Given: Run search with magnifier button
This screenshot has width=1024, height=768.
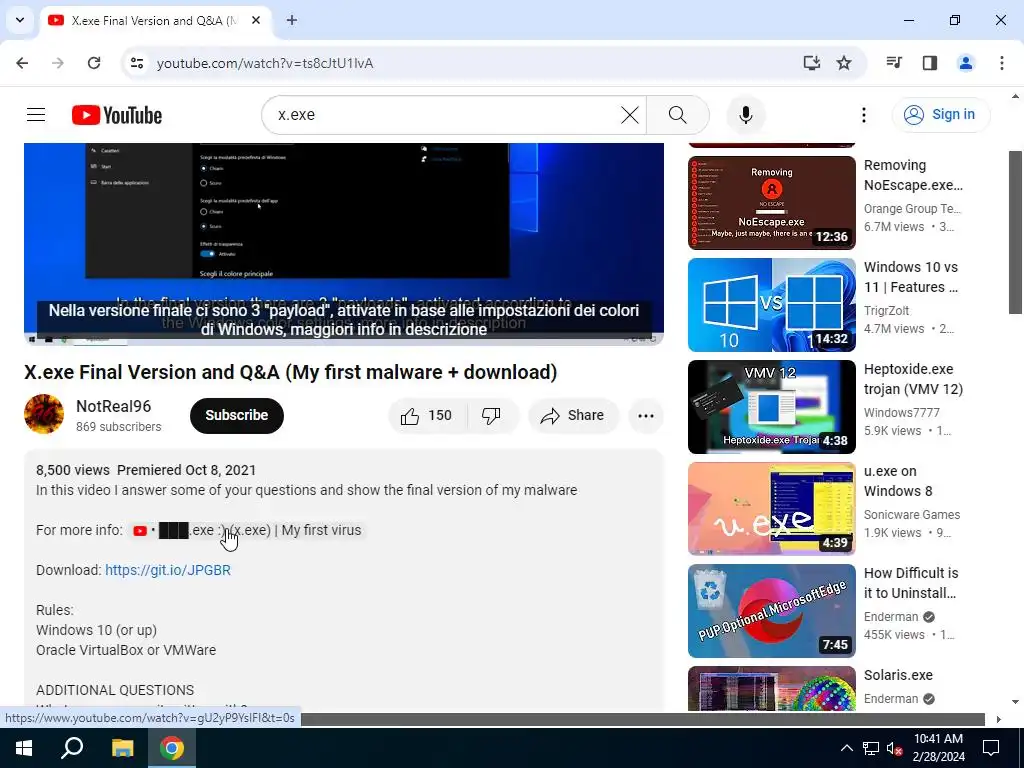Looking at the screenshot, I should pos(677,115).
